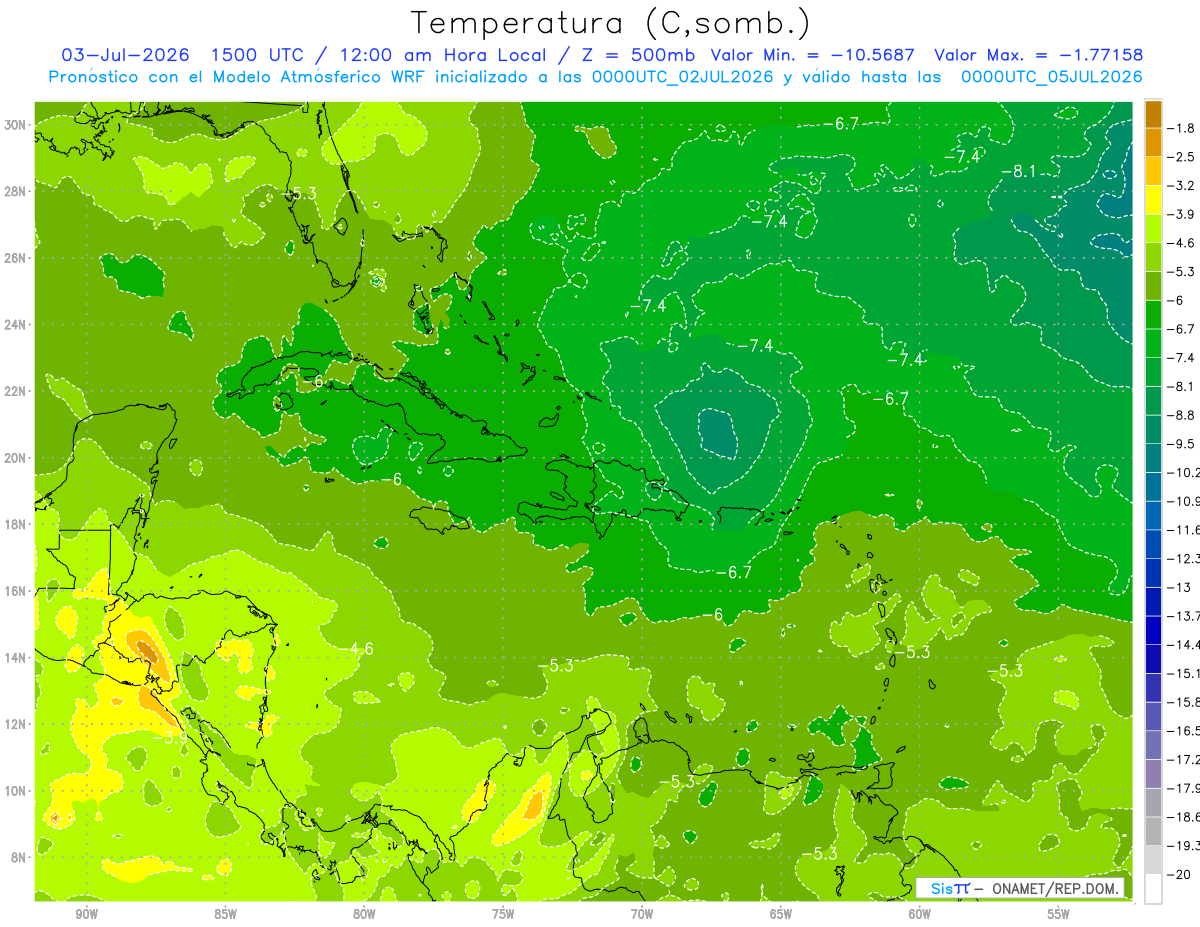
Task: Click the '-10.2' colorbar legend label
Action: point(1184,472)
